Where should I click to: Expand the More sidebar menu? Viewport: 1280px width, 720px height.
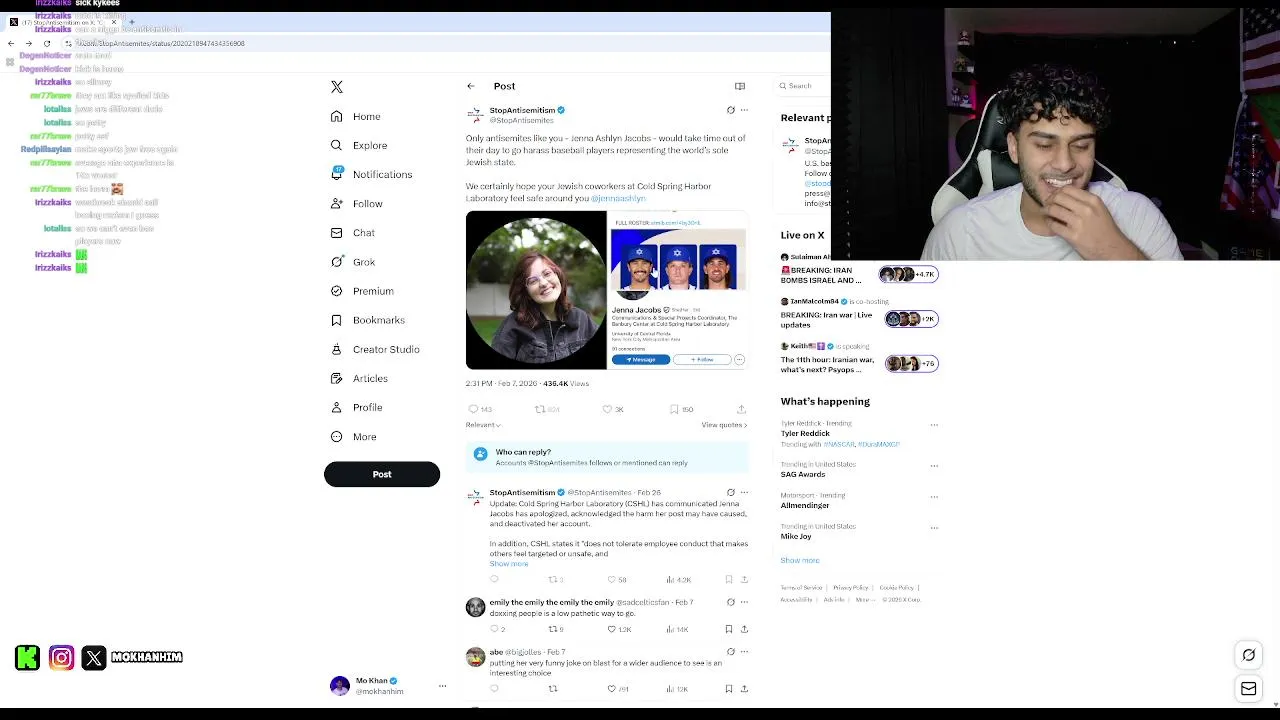tap(354, 437)
